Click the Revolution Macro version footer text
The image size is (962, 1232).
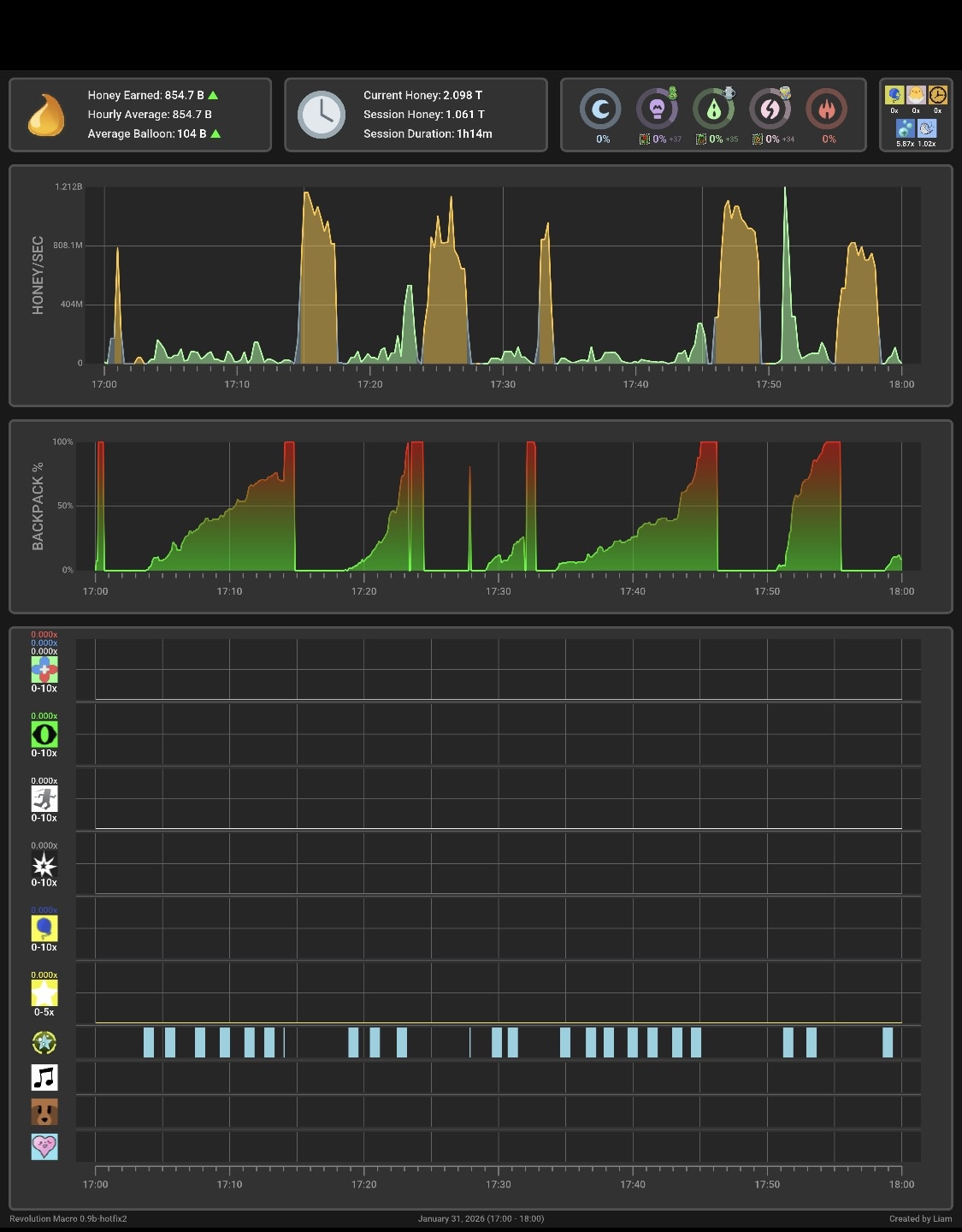pyautogui.click(x=68, y=1218)
